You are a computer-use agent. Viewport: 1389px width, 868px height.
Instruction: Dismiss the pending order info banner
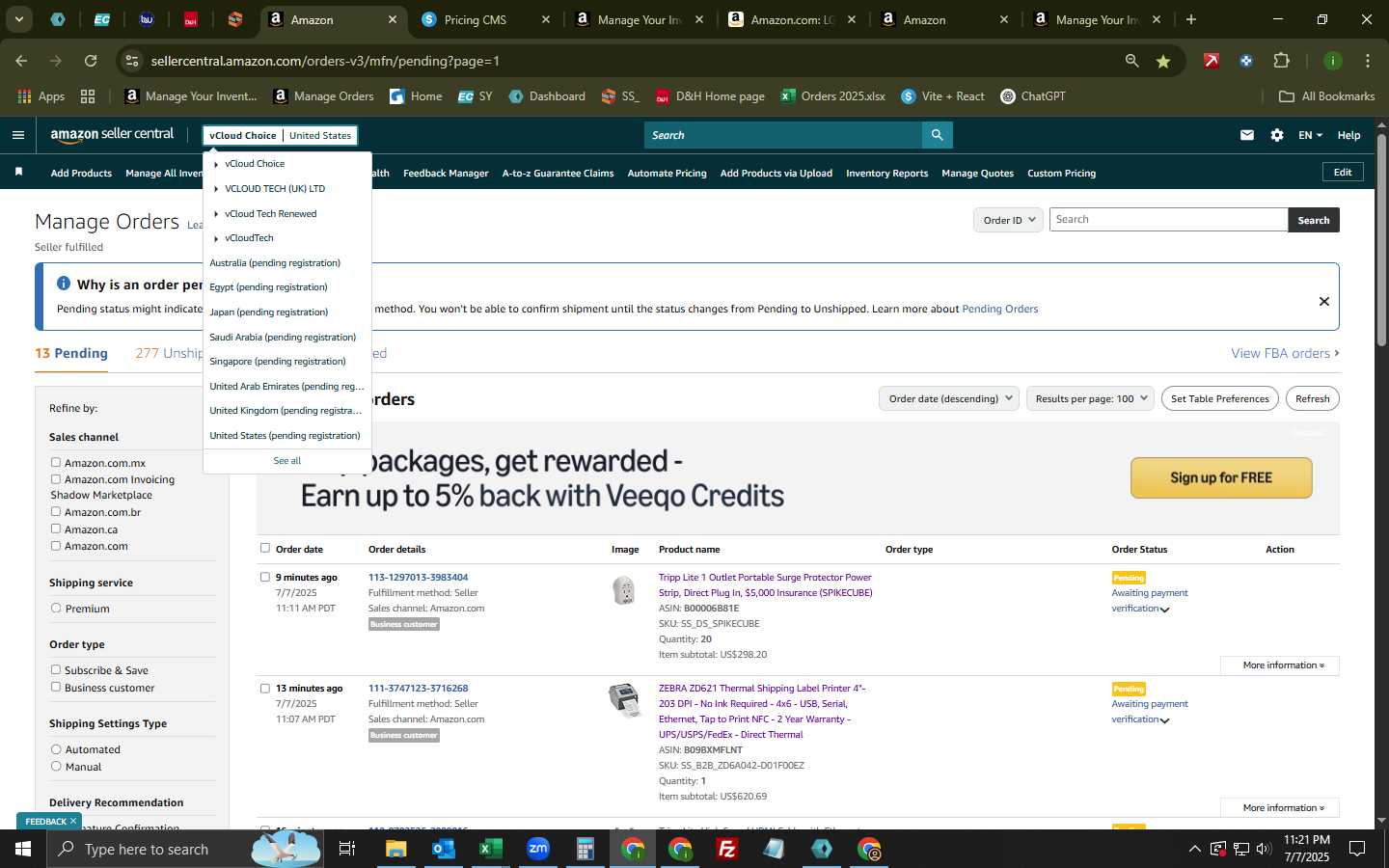tap(1324, 301)
